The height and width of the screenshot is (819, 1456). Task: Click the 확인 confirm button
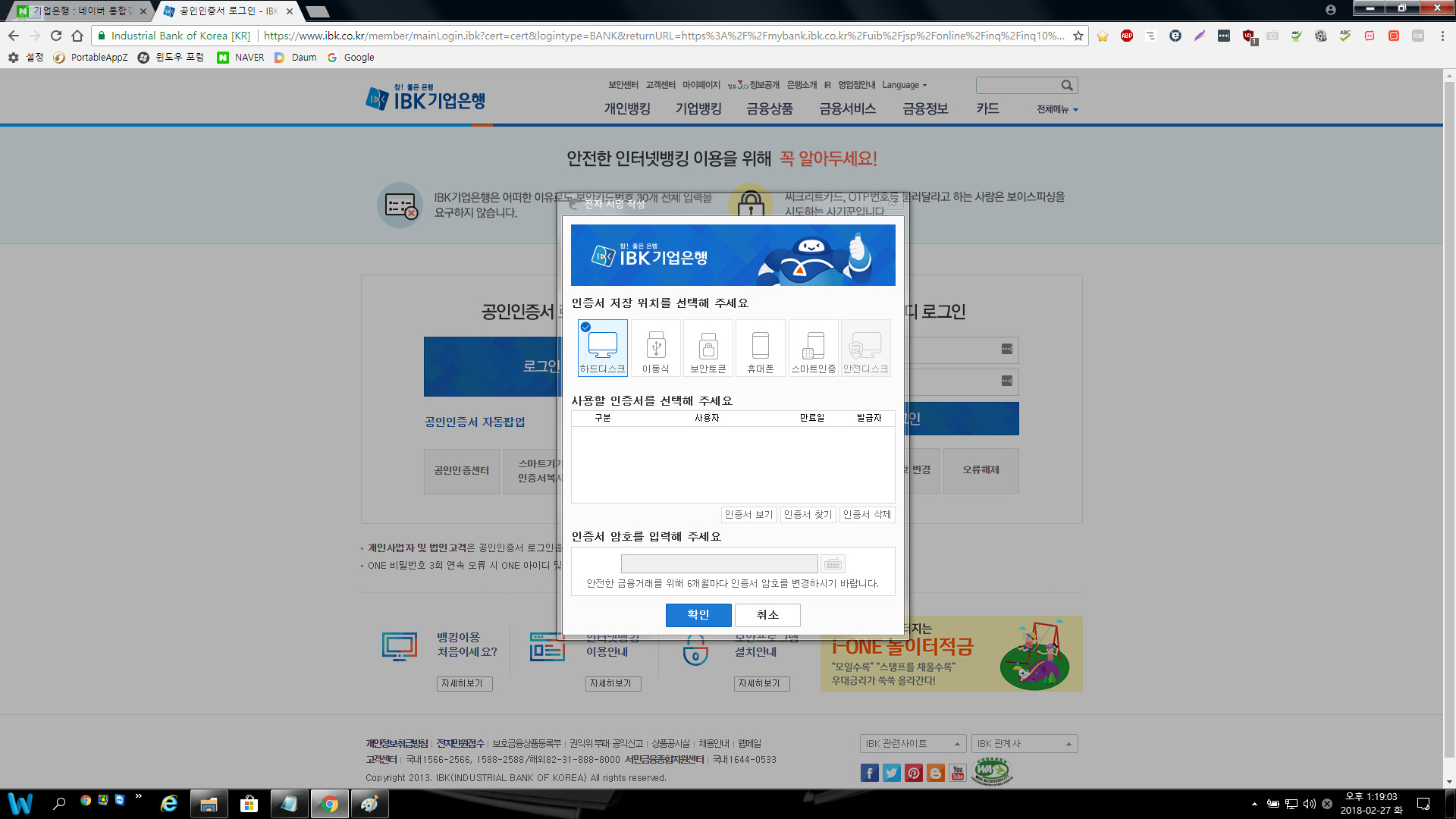698,615
